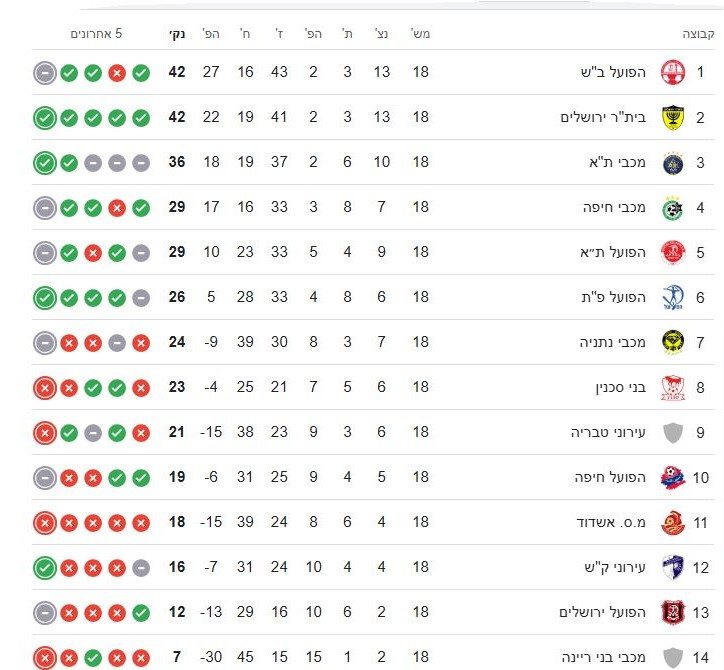This screenshot has width=724, height=670.
Task: Click the only gray draw icon for Hapoel Petah Tikva
Action: pos(141,297)
